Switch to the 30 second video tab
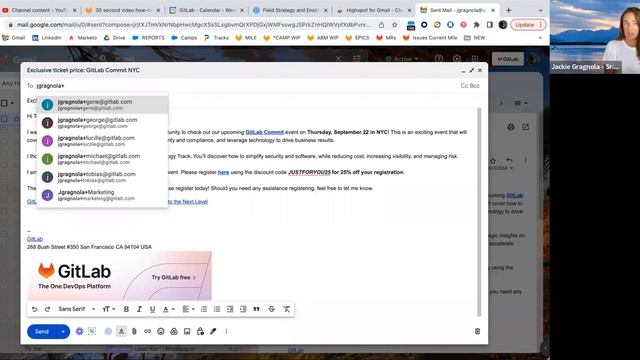Screen dimensions: 640x360 (123, 10)
